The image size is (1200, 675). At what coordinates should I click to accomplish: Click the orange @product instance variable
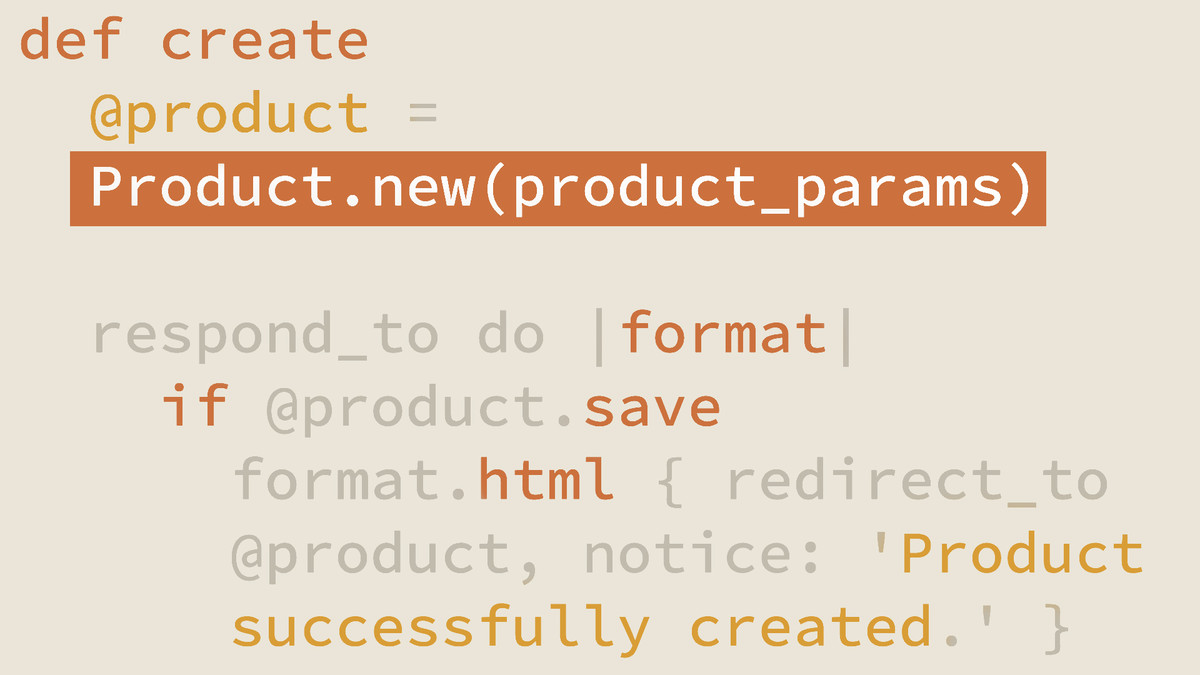point(229,114)
